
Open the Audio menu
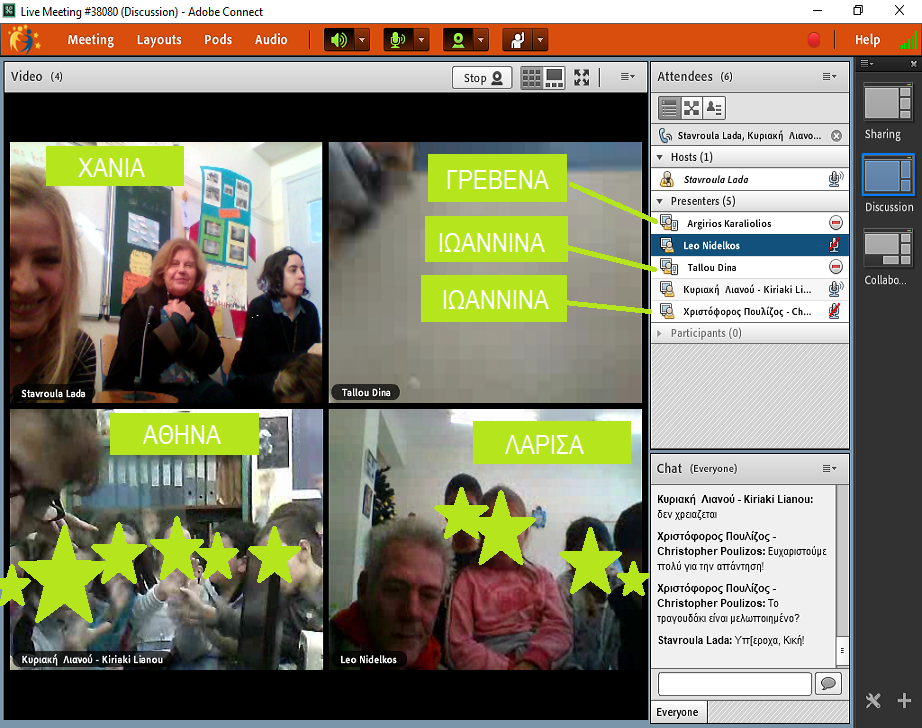[271, 39]
